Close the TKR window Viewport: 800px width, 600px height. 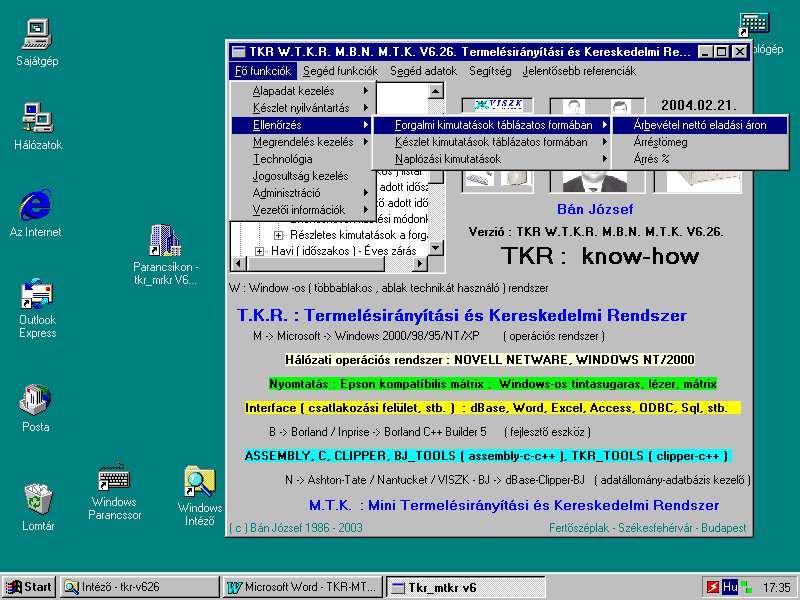(x=740, y=52)
